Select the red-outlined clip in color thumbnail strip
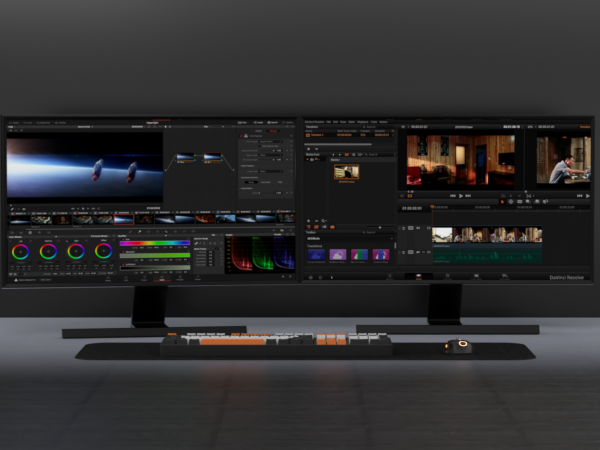 [124, 219]
